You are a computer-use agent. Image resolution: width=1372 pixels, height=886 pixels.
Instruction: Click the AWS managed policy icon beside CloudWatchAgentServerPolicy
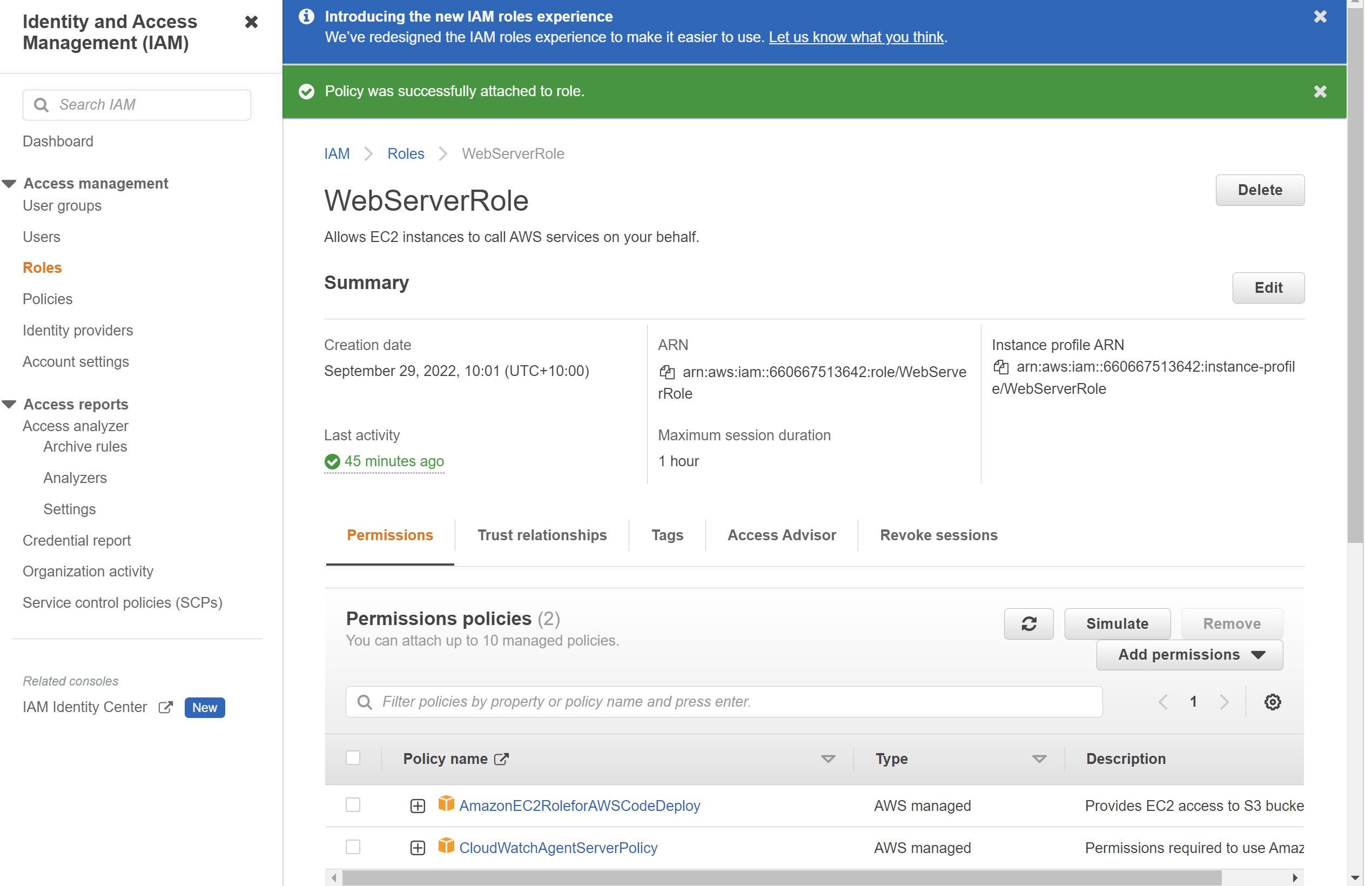coord(446,847)
